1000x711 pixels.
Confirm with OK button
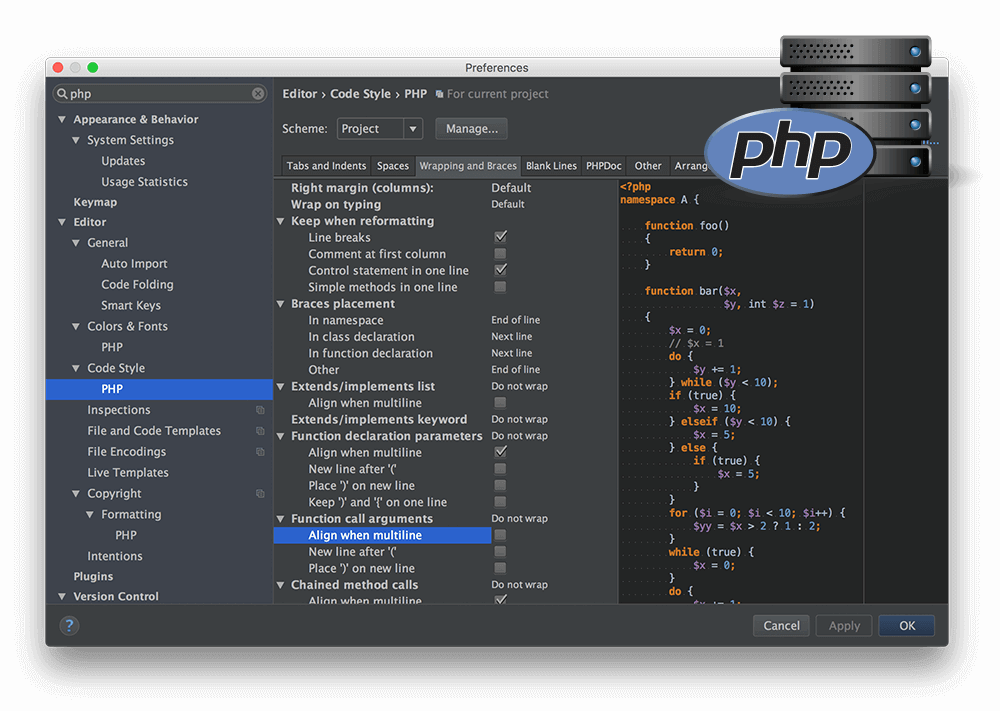point(907,626)
